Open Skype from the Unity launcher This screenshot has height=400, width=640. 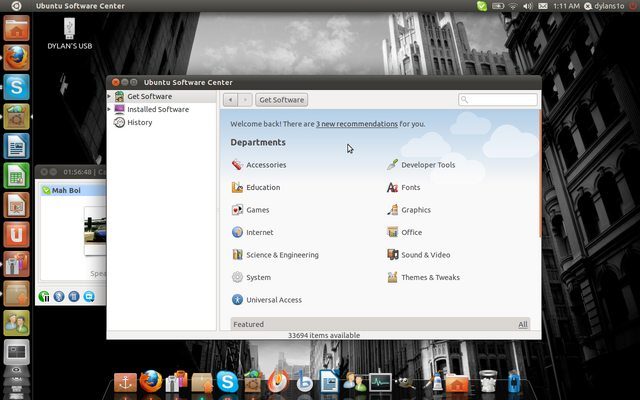click(16, 87)
